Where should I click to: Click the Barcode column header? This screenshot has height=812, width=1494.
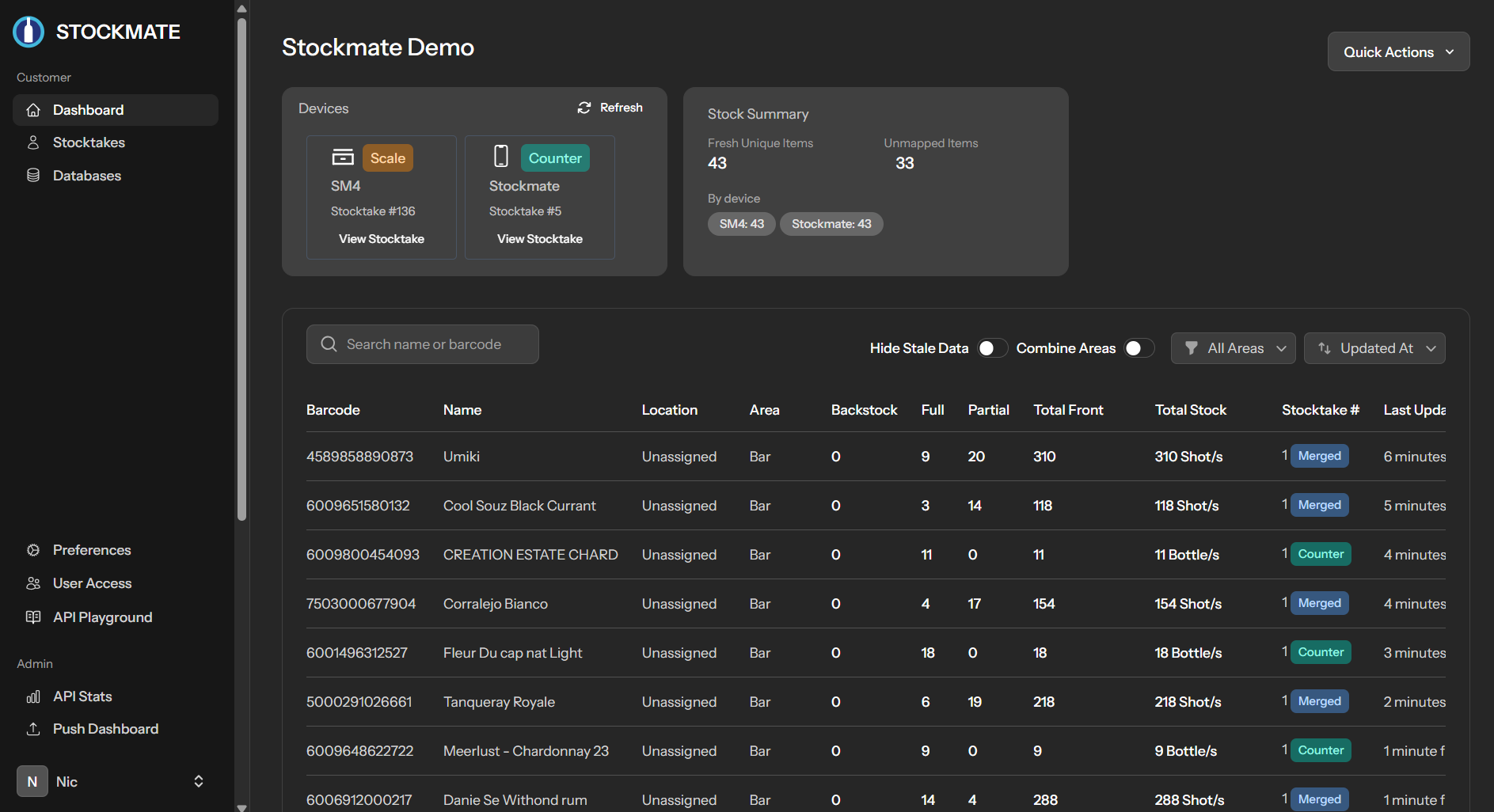(333, 410)
